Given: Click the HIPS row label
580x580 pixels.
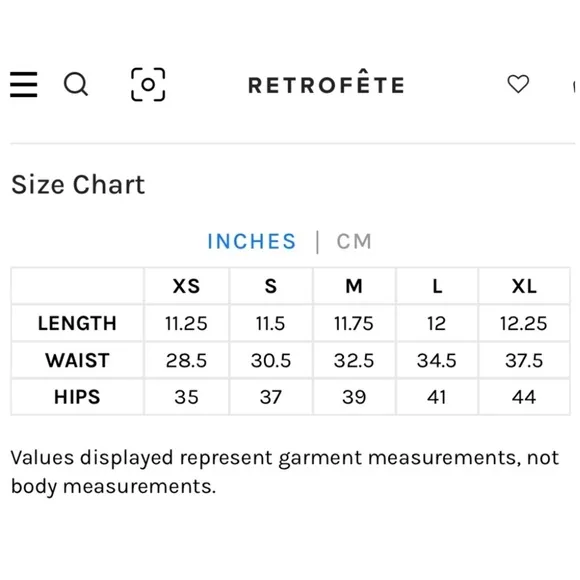Looking at the screenshot, I should [77, 397].
